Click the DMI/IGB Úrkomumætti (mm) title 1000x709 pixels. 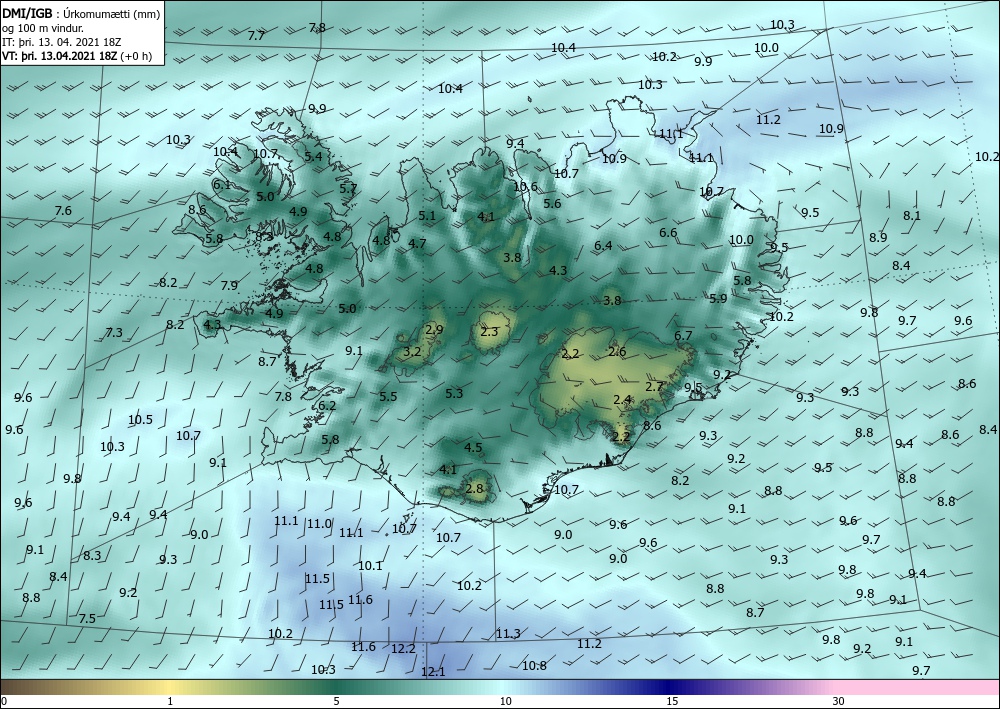(x=81, y=13)
